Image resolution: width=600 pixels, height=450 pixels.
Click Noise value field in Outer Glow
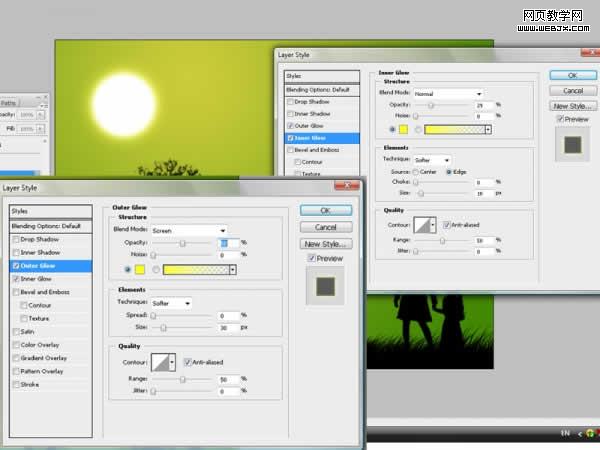(228, 255)
